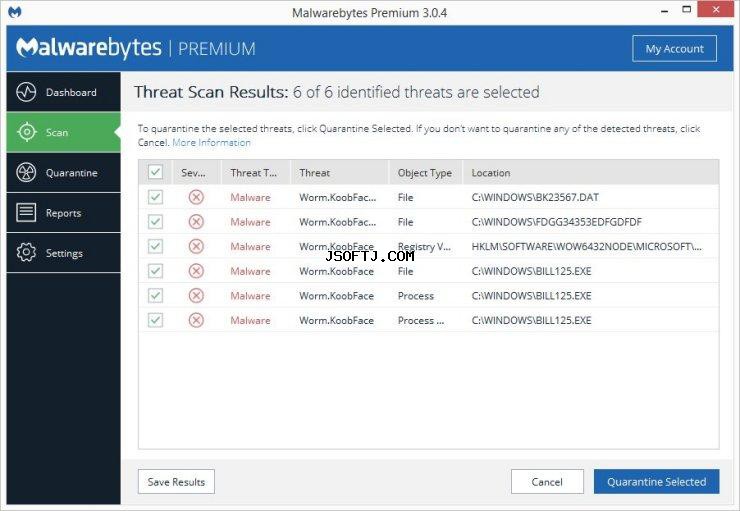Open the Settings section
This screenshot has height=511, width=740.
coord(64,253)
